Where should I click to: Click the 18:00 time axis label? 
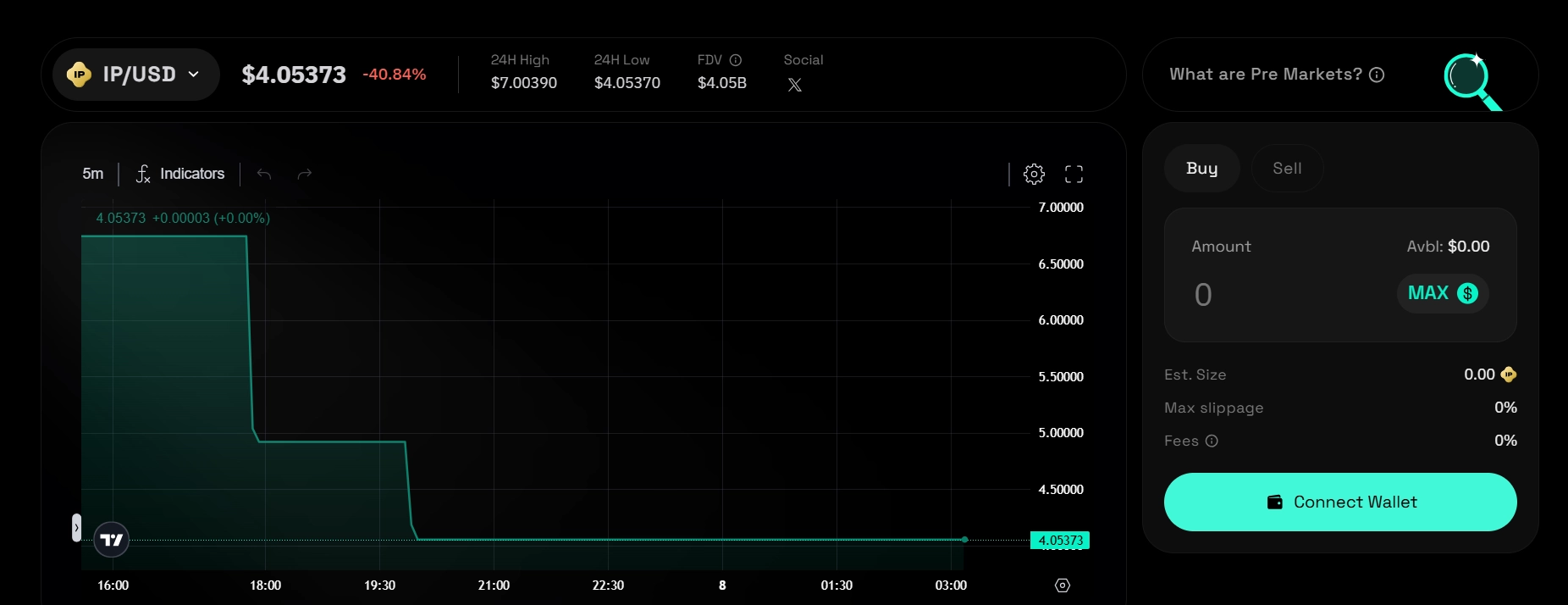tap(265, 586)
